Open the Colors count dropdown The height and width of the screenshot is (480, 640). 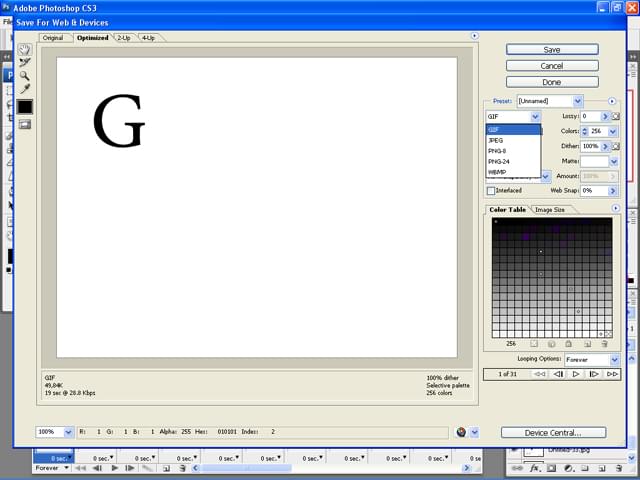612,131
